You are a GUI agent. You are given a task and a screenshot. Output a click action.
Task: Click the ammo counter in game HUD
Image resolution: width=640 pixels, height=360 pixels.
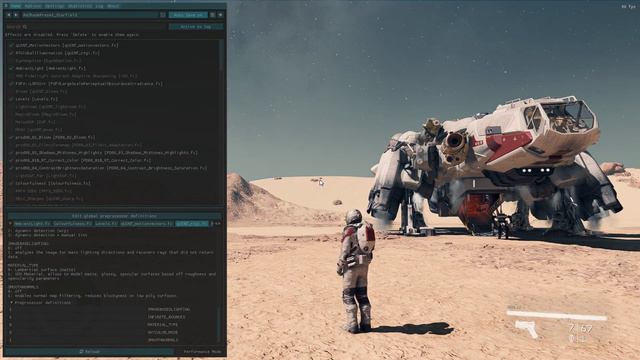[x=580, y=329]
